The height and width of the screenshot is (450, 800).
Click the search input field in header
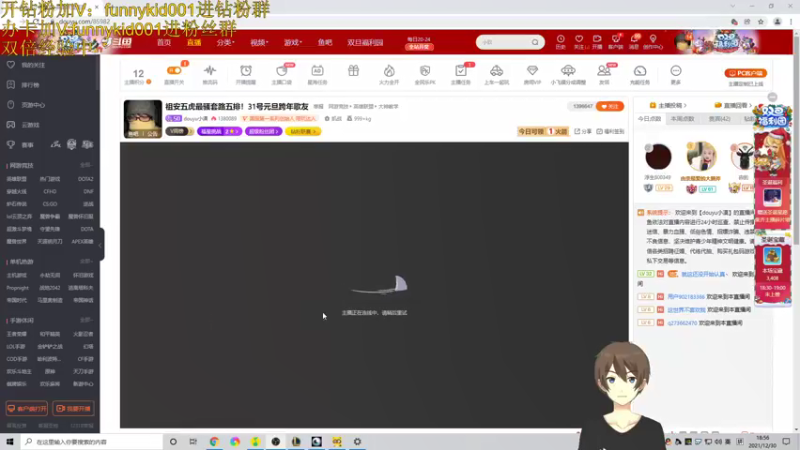[504, 42]
